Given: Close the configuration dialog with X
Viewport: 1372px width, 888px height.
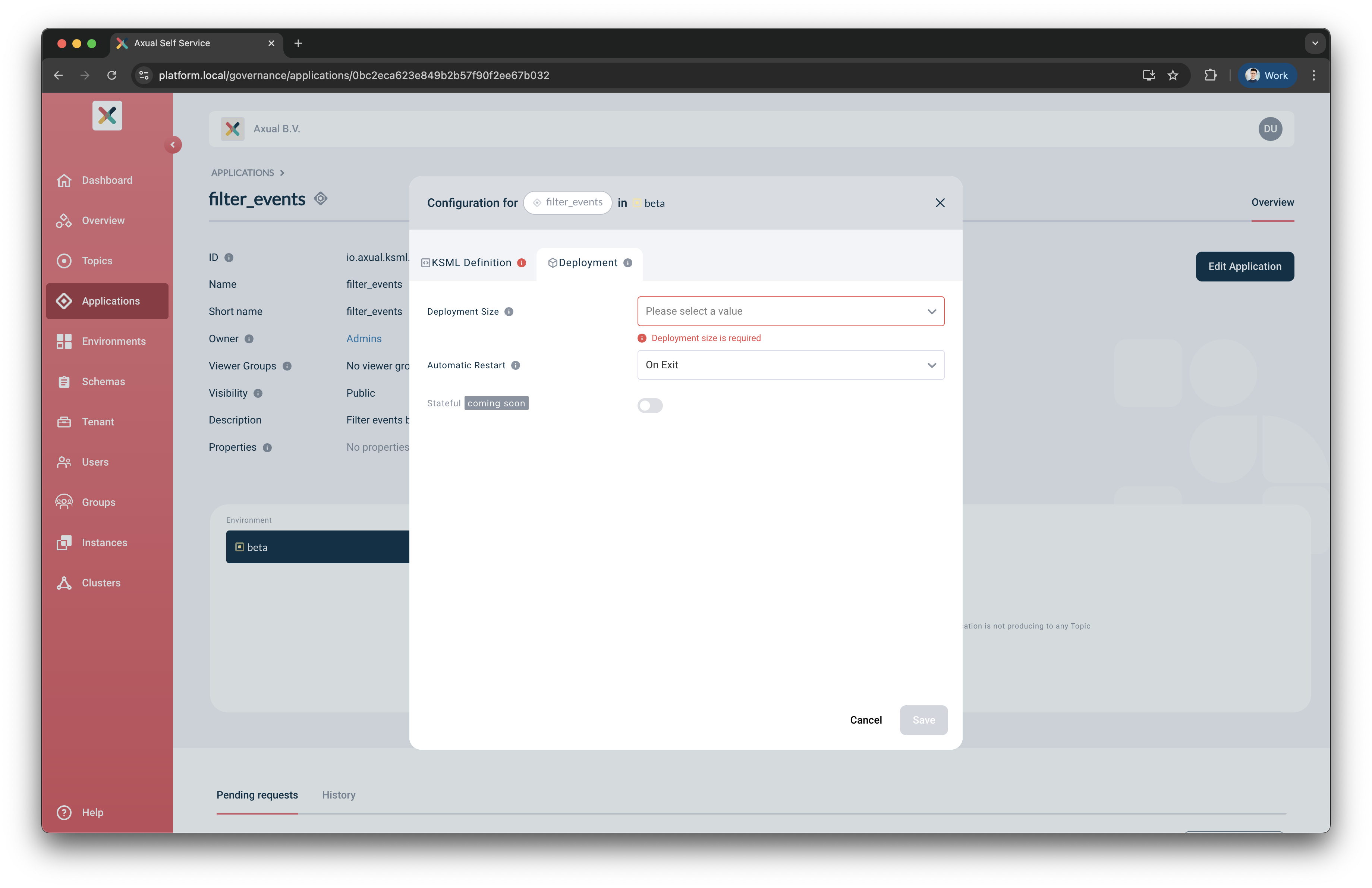Looking at the screenshot, I should click(x=940, y=203).
